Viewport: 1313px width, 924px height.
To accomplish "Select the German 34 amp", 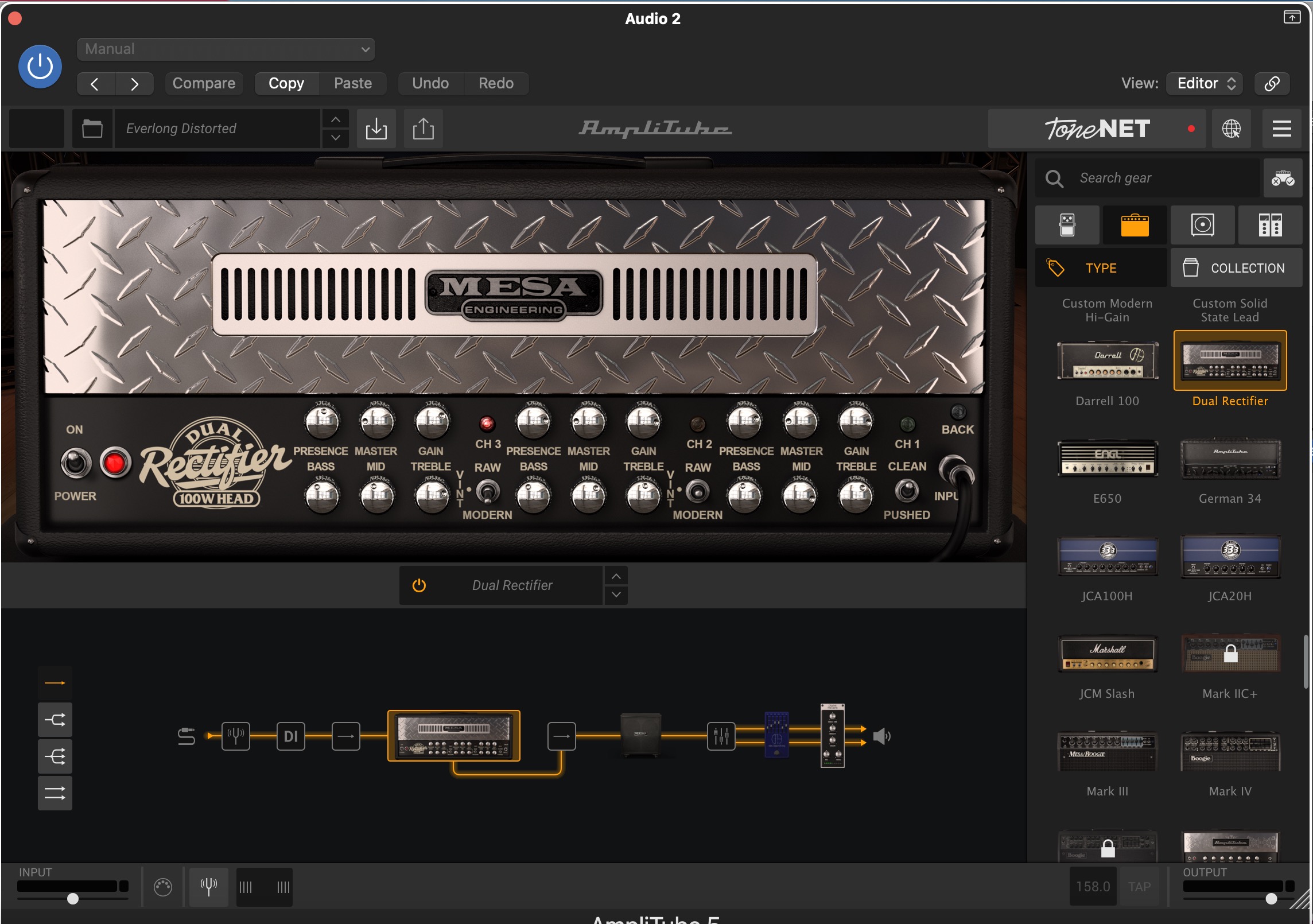I will tap(1230, 458).
